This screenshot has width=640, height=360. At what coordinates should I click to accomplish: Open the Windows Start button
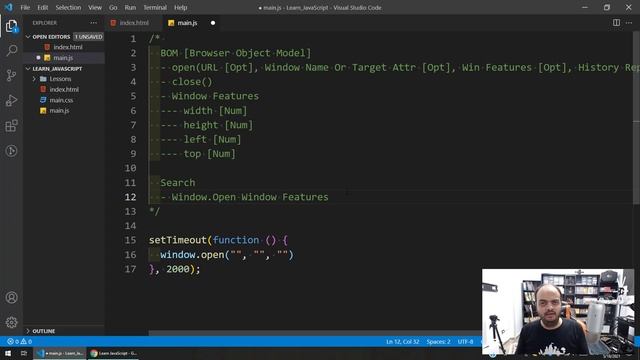pos(8,353)
